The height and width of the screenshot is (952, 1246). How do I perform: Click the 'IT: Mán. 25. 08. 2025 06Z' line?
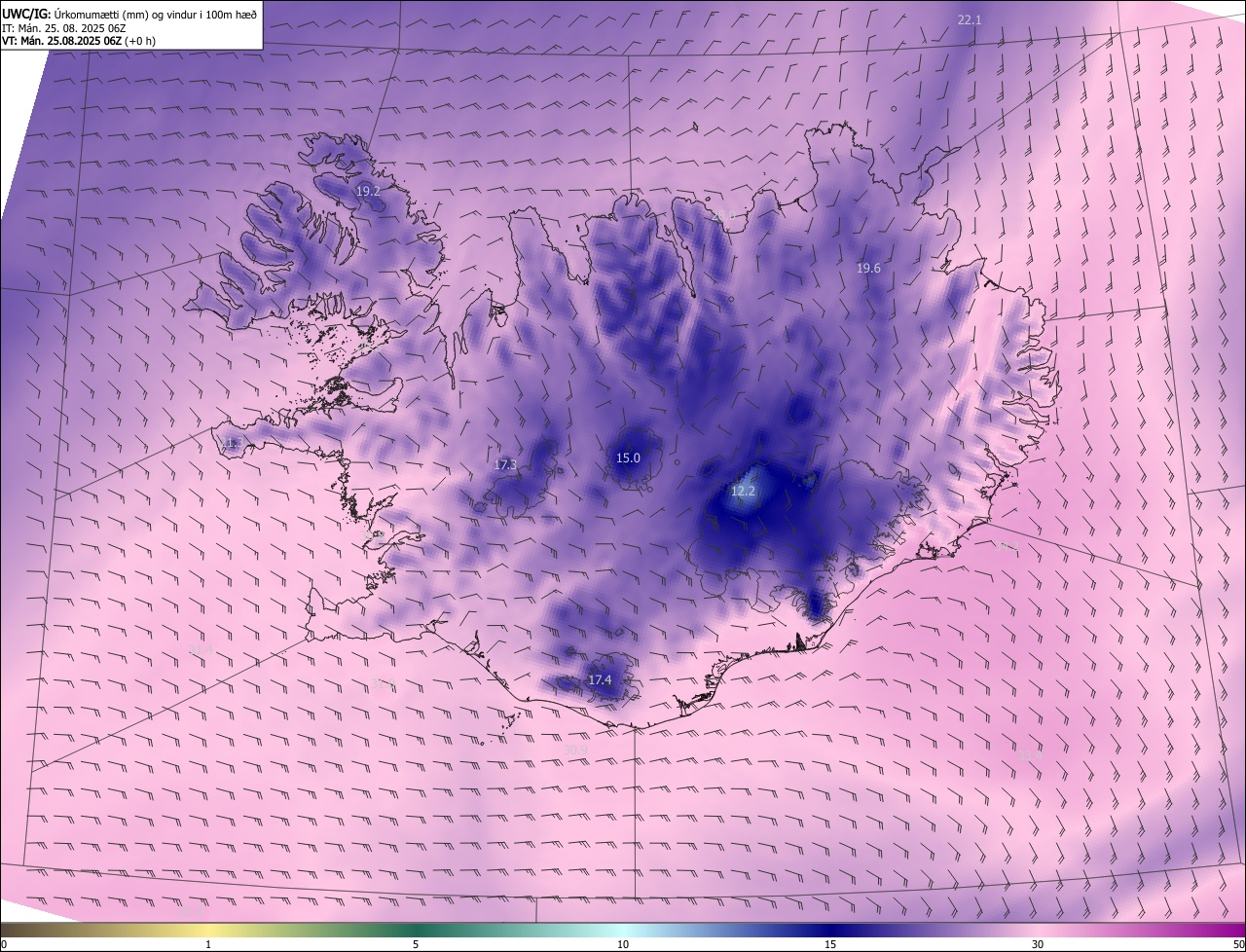[64, 28]
